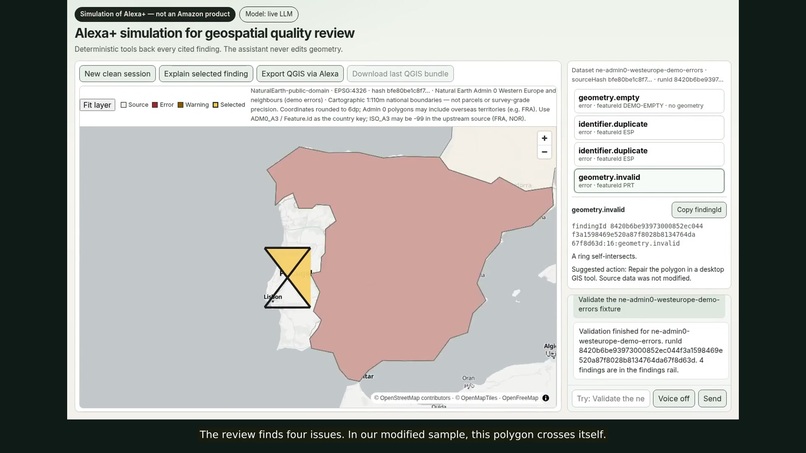This screenshot has width=806, height=453.
Task: Click the 'A ring self-intersects.' text
Action: [604, 256]
